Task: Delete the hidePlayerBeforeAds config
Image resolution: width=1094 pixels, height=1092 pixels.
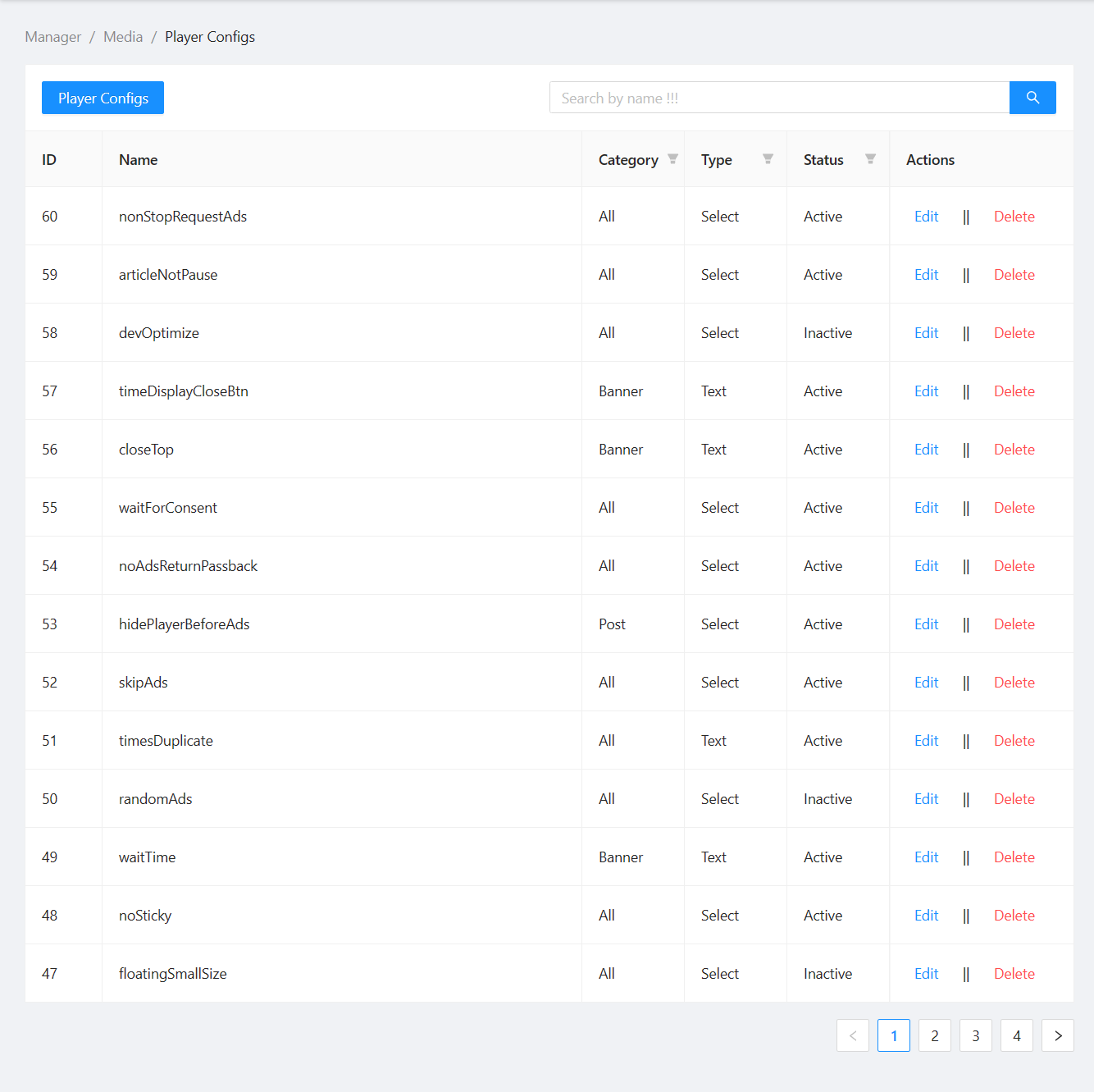Action: 1014,624
